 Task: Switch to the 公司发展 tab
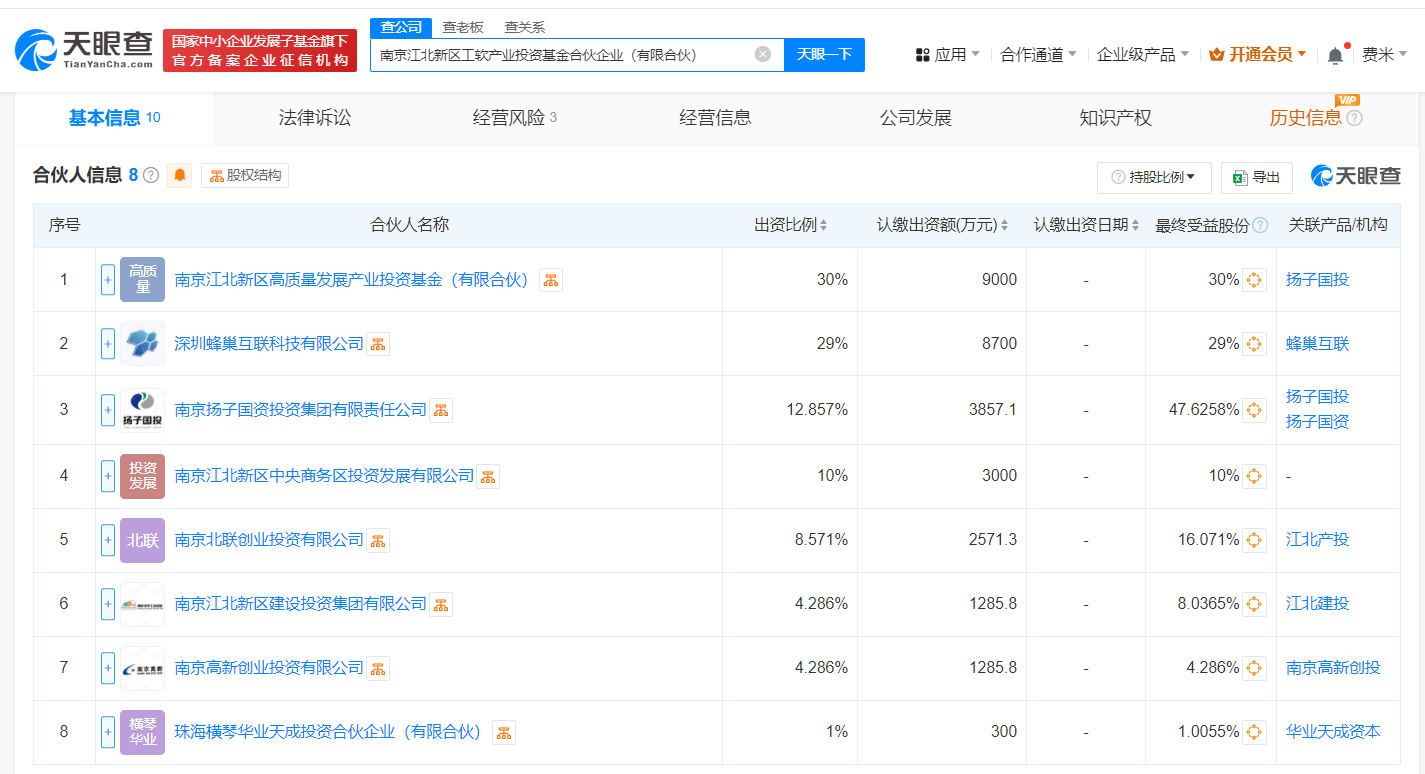point(915,118)
